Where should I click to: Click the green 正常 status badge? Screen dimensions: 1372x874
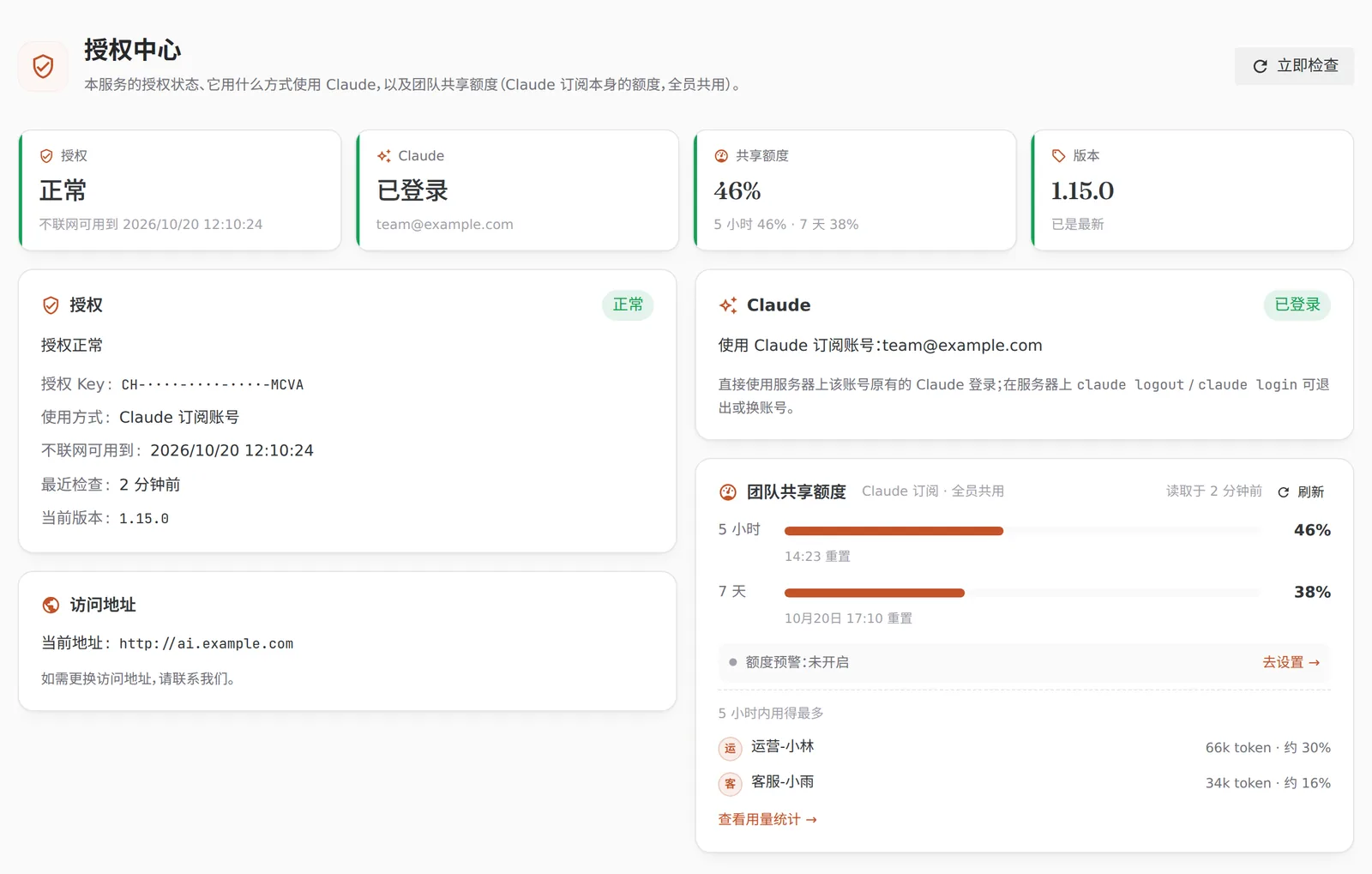pyautogui.click(x=628, y=304)
